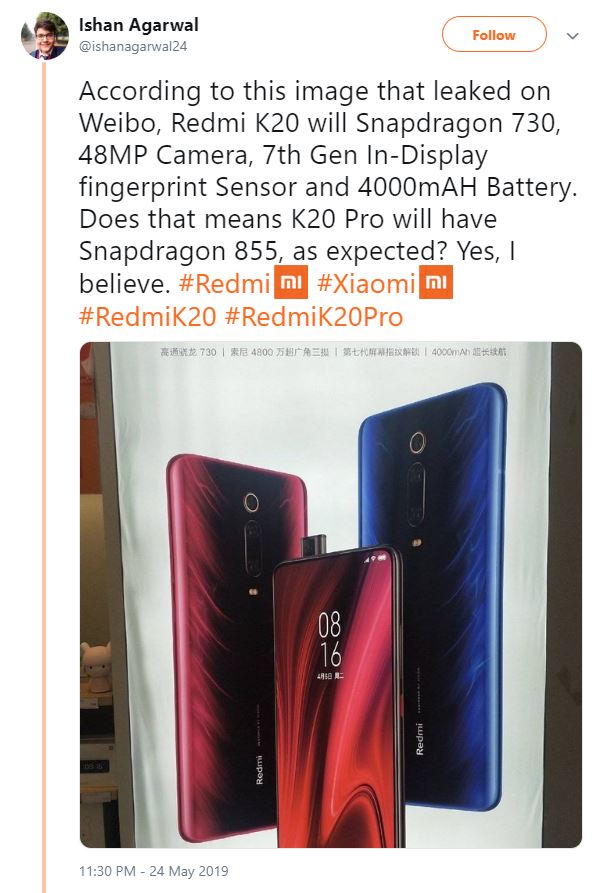Click the 08 16 clock on the phone screen

tap(330, 639)
